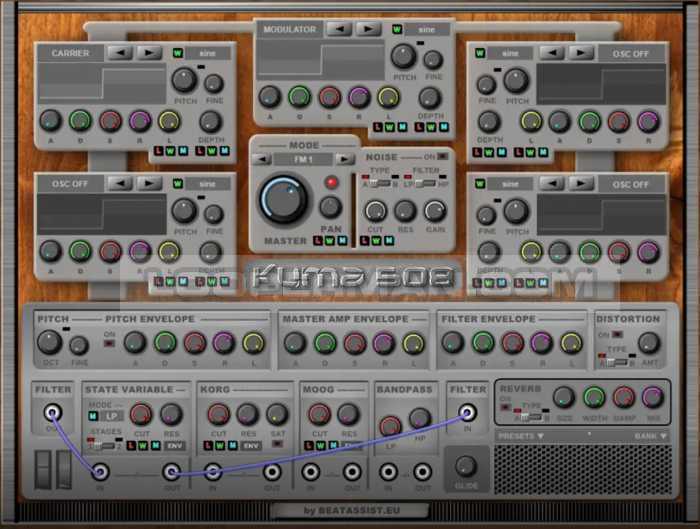Open the Carrier waveform sine selector
The height and width of the screenshot is (529, 700).
point(207,52)
